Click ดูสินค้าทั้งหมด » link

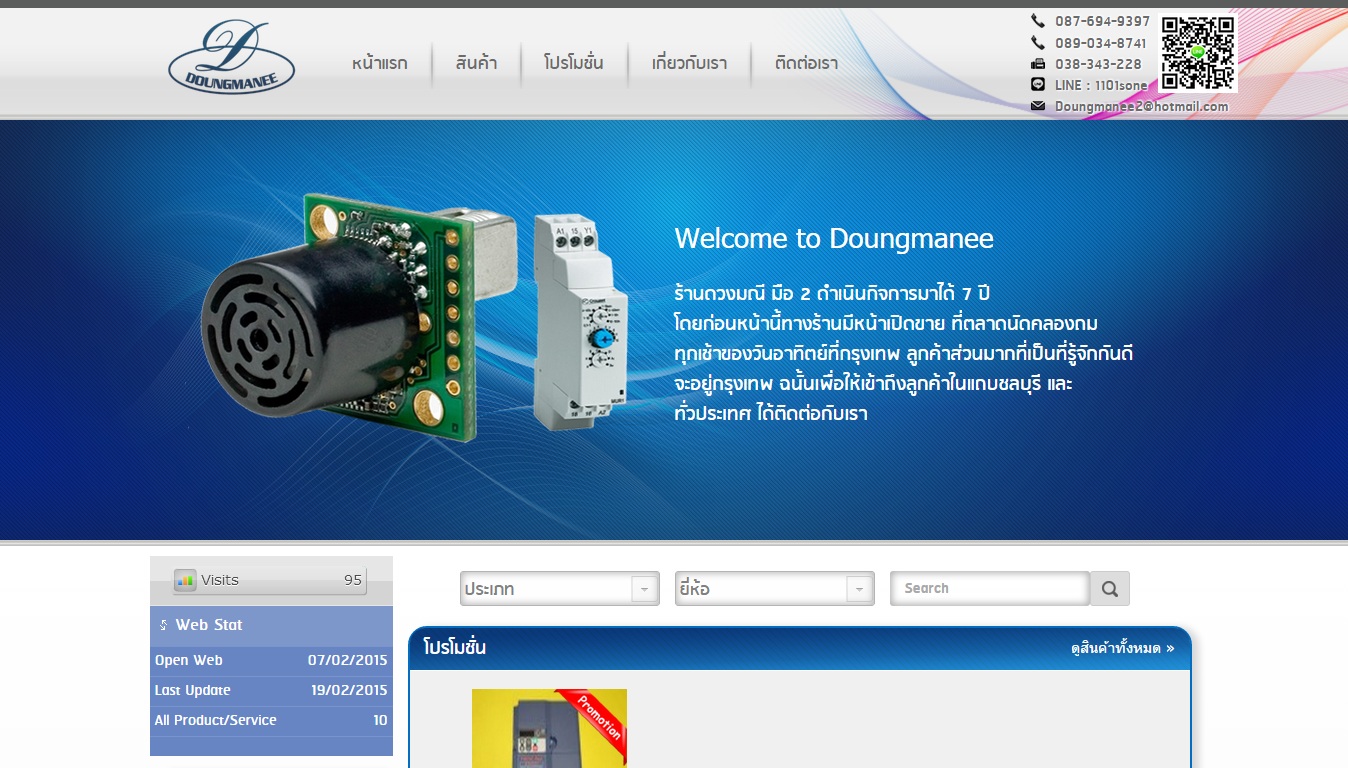[1122, 648]
